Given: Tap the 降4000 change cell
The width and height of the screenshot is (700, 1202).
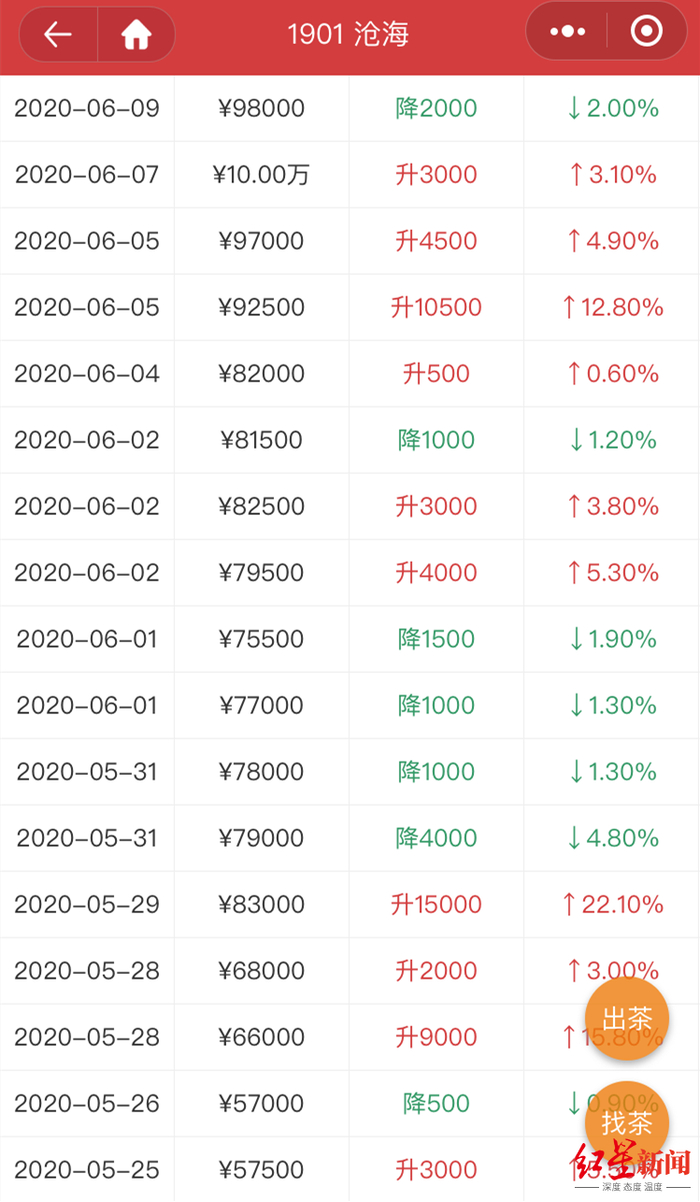Looking at the screenshot, I should (437, 838).
